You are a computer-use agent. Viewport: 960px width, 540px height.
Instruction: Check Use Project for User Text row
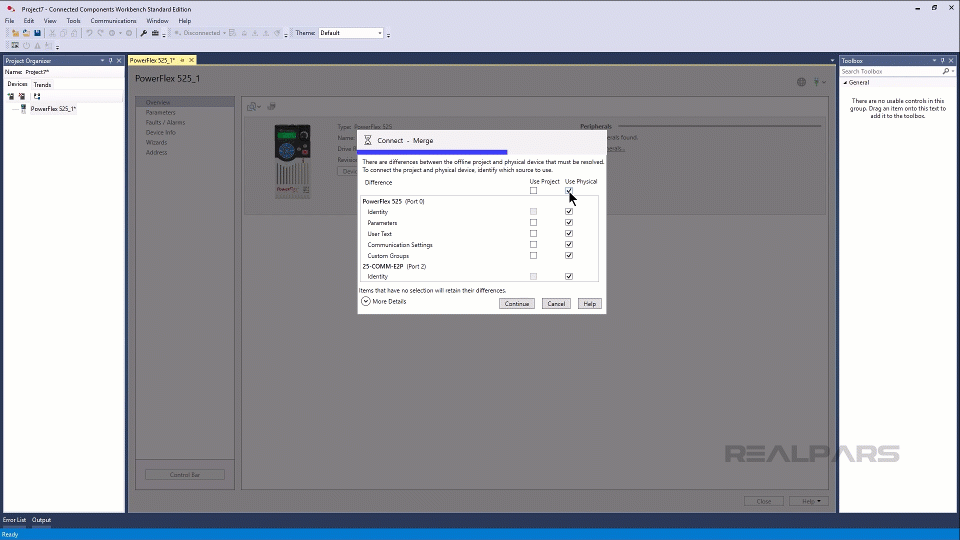tap(533, 234)
